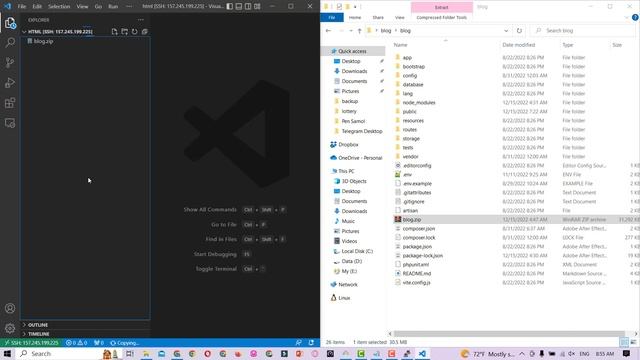
Task: Click SSH remote indicator in status bar
Action: (32, 343)
